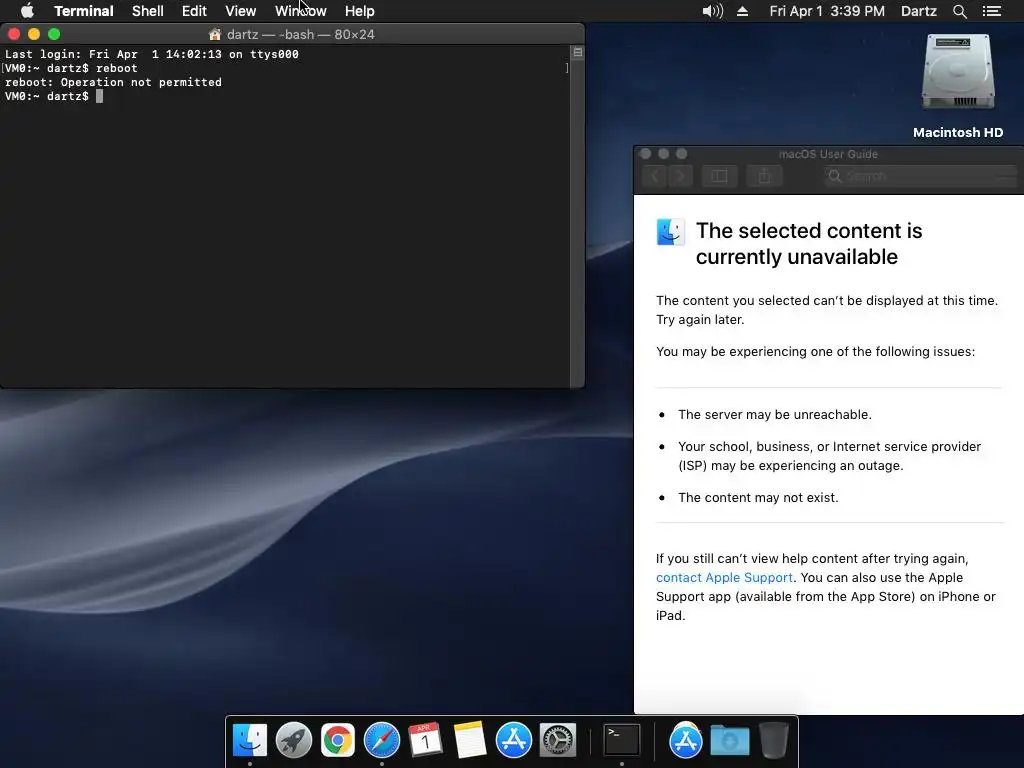The image size is (1024, 768).
Task: Open Launchpad rocket icon in Dock
Action: tap(294, 740)
